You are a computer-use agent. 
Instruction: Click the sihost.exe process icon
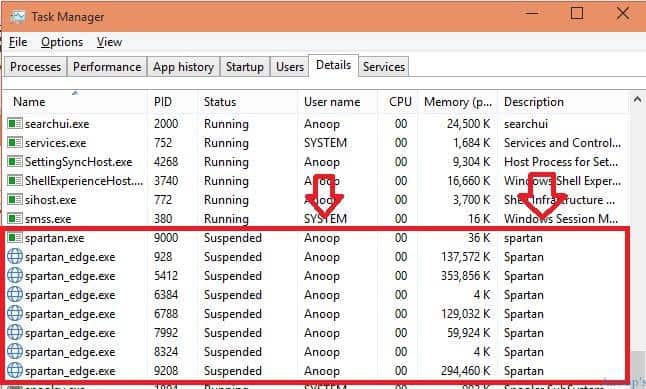(x=15, y=199)
